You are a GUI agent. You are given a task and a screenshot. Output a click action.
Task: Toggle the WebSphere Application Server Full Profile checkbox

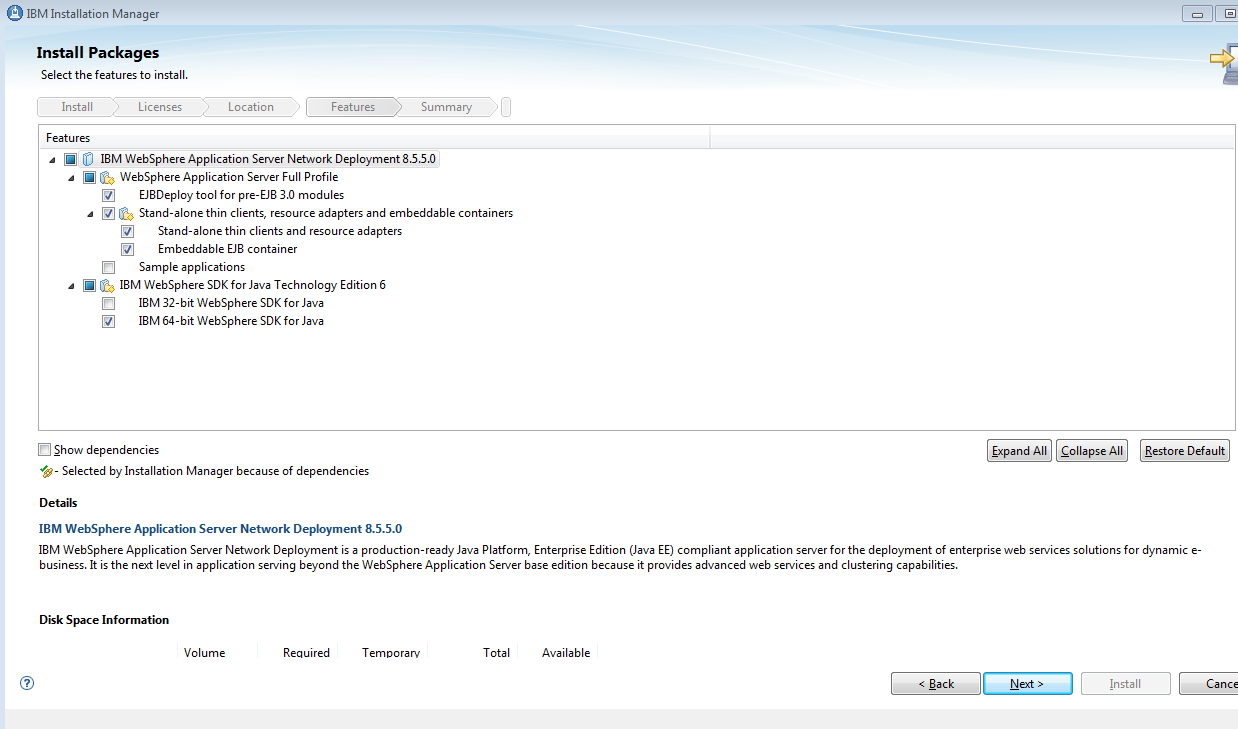(x=89, y=177)
